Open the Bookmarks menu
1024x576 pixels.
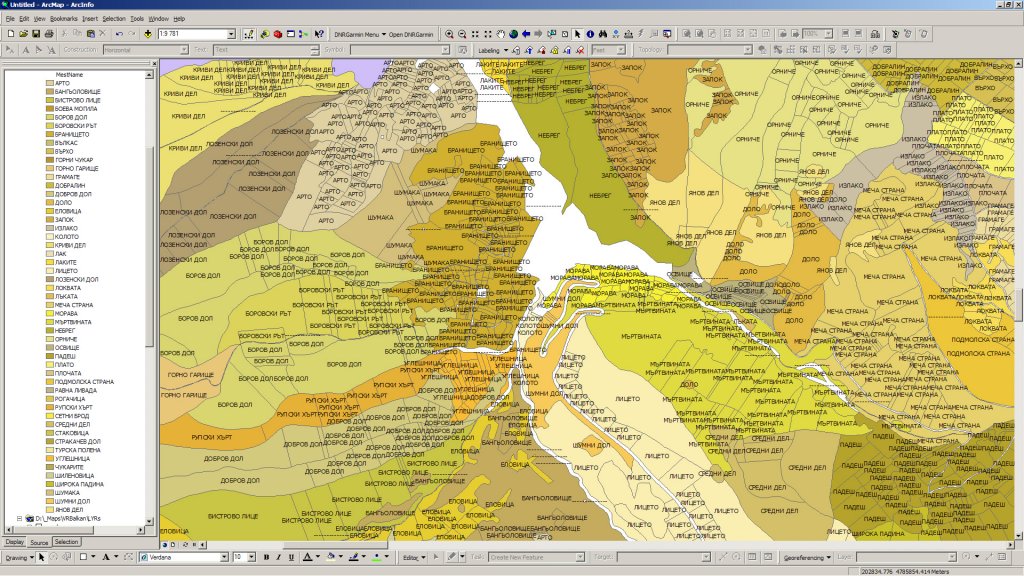(63, 18)
